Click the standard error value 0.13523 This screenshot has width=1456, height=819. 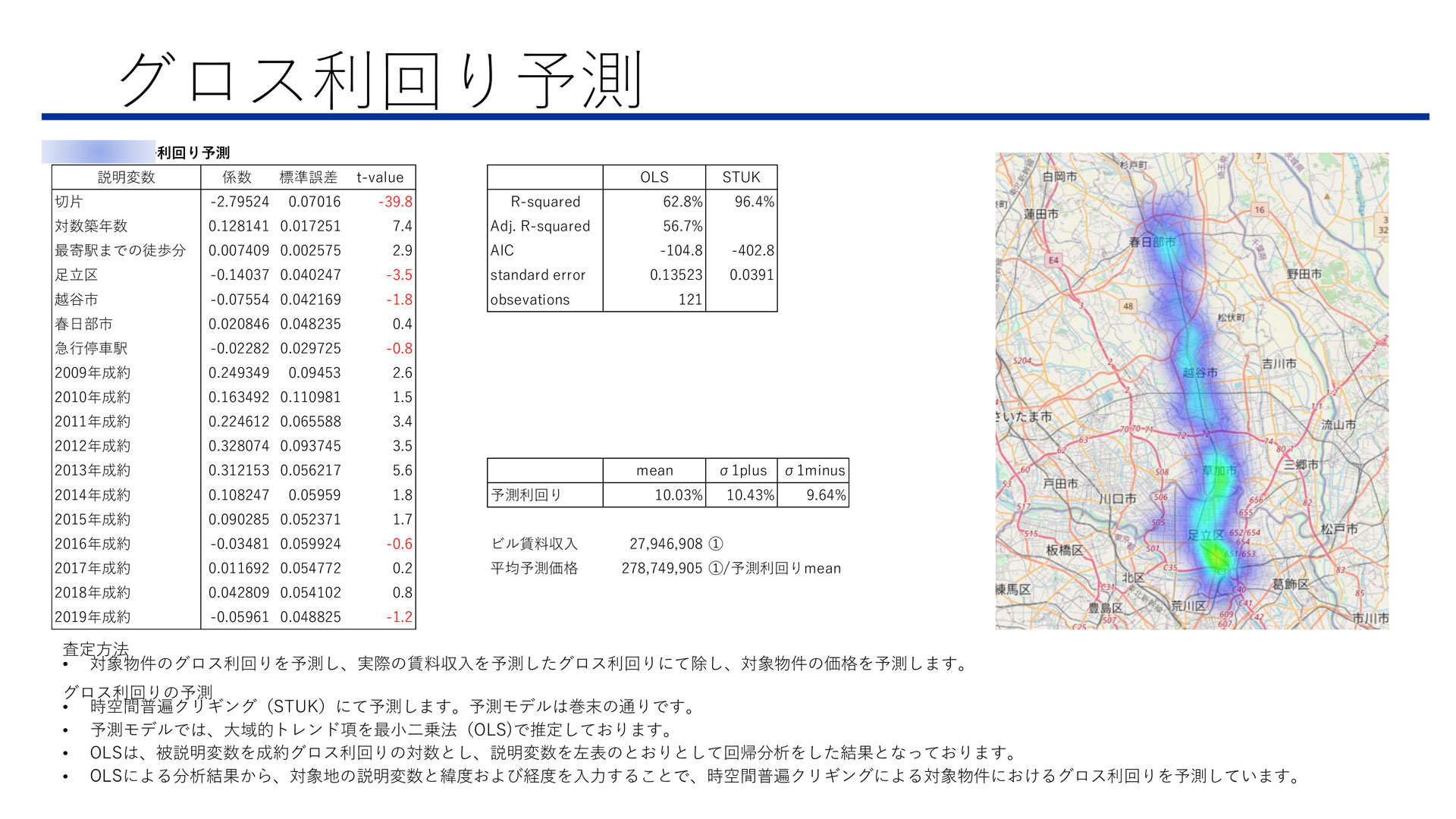tap(676, 275)
